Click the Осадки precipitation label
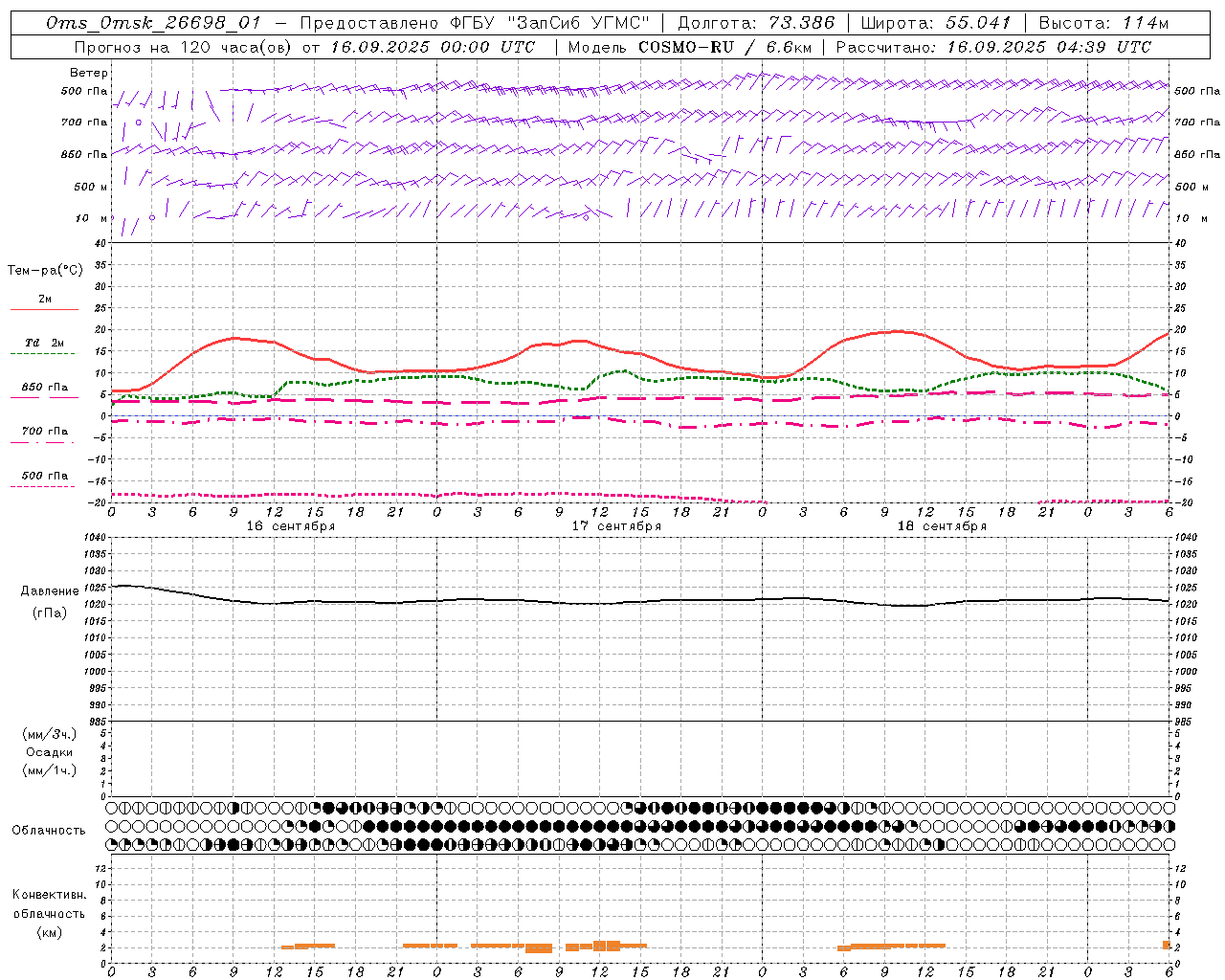 pos(50,752)
